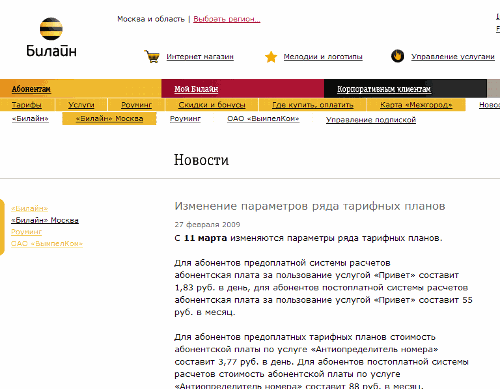Image resolution: width=500 pixels, height=389 pixels.
Task: Open the «Управление услугами» link
Action: [x=453, y=57]
